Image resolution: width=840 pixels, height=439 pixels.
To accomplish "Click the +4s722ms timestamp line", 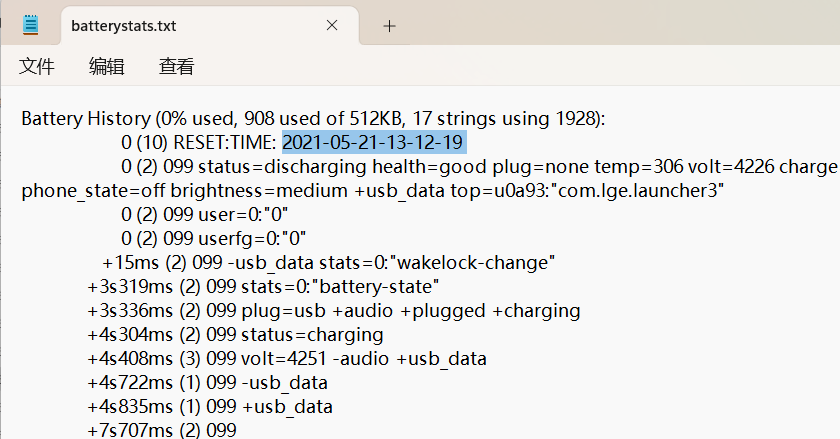I will point(125,382).
